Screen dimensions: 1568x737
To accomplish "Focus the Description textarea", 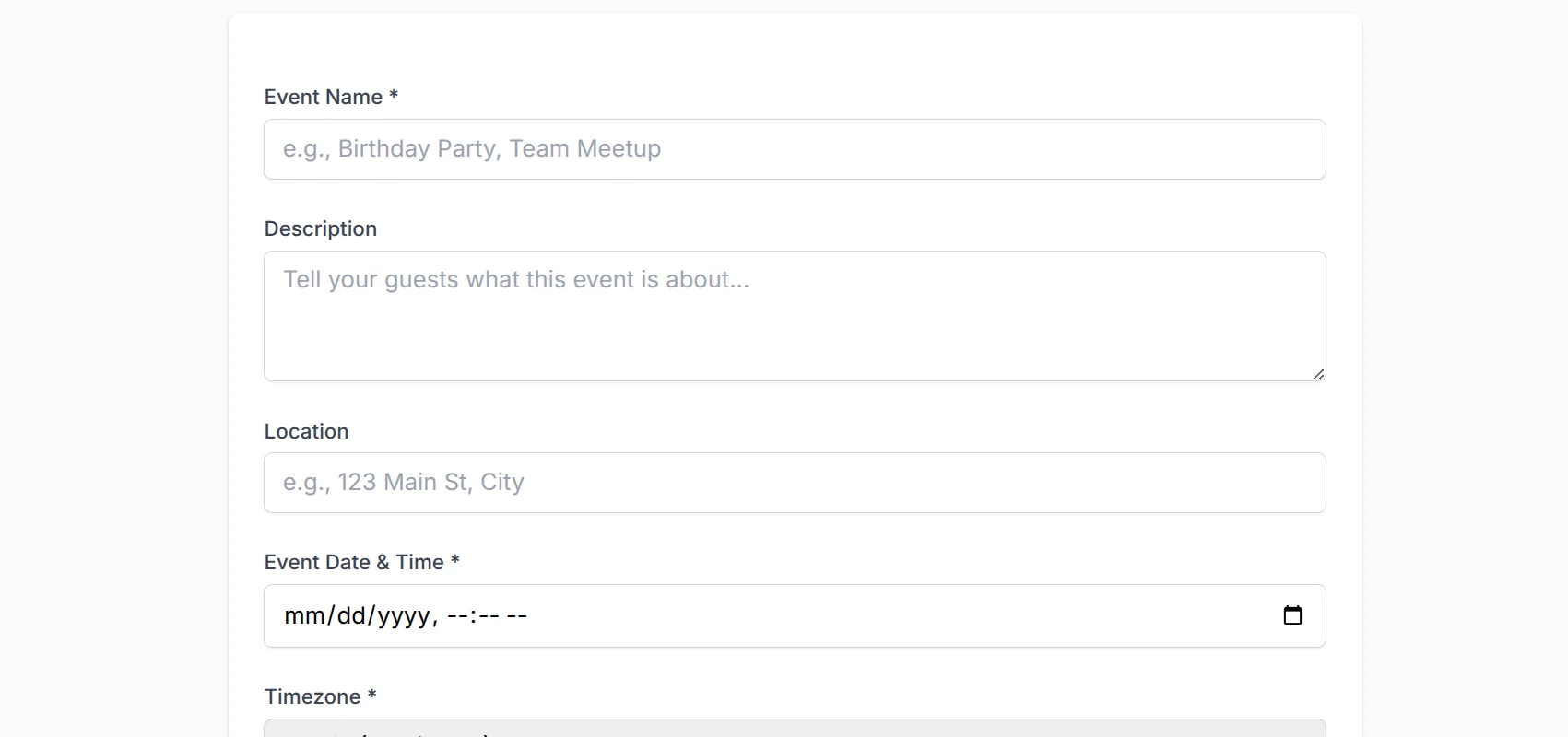I will 793,313.
